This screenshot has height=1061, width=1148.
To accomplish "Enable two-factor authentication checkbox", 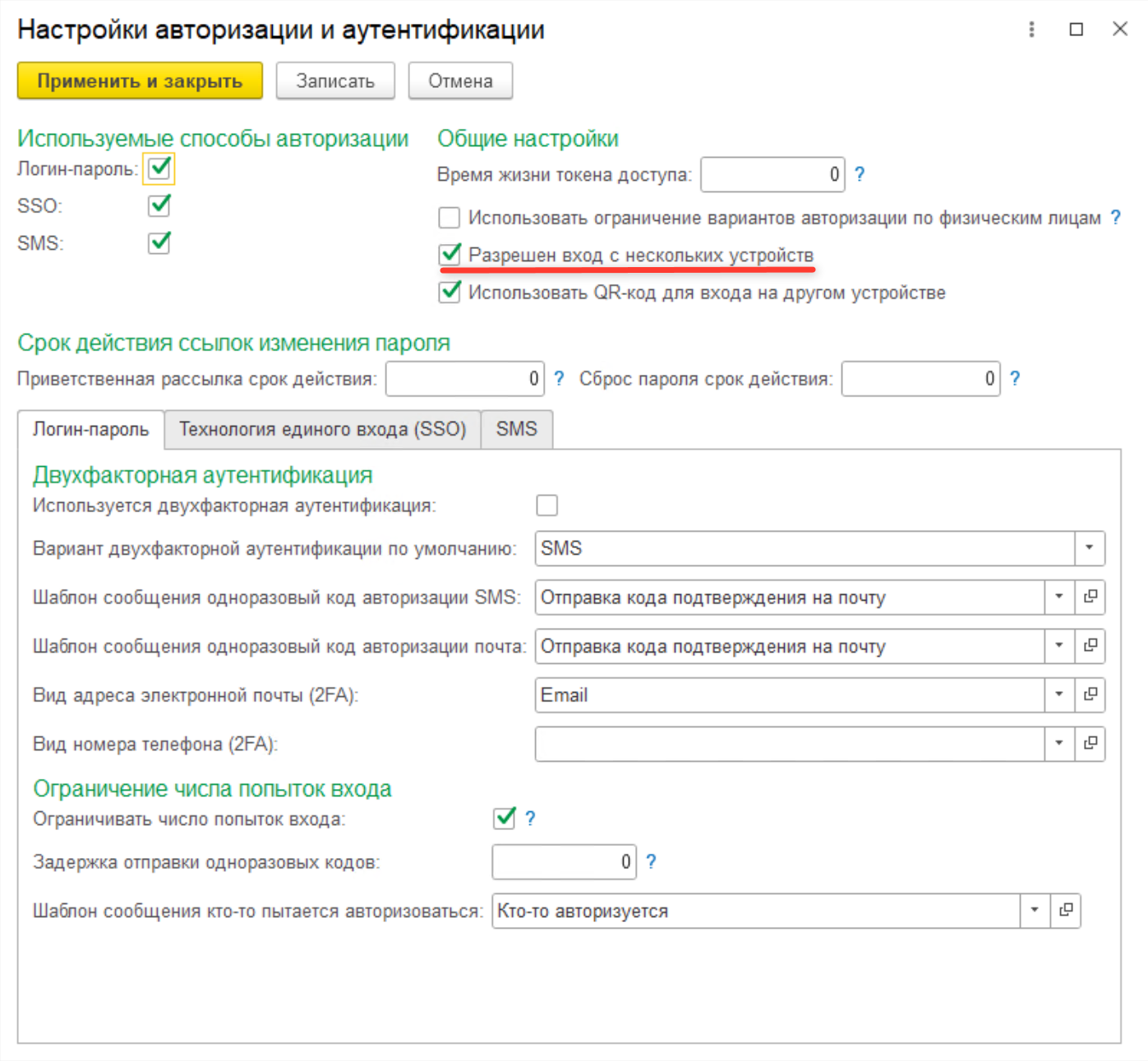I will 546,505.
